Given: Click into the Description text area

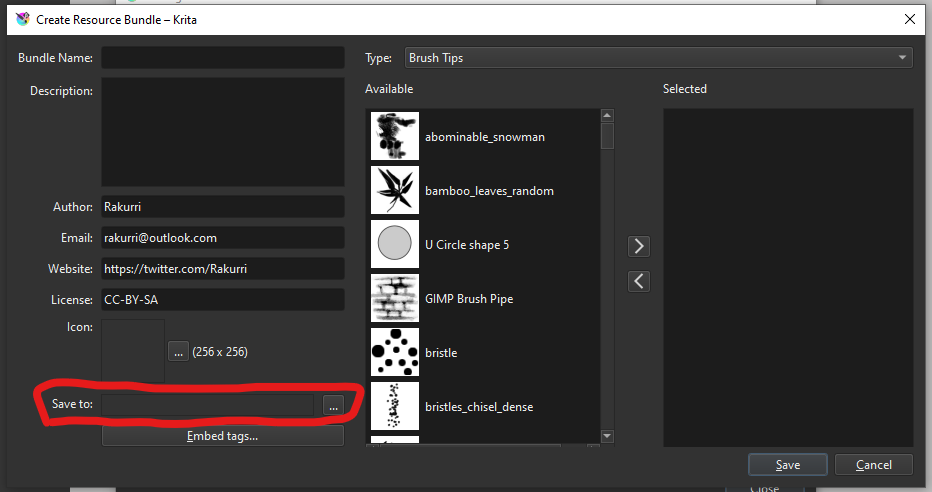Looking at the screenshot, I should pyautogui.click(x=222, y=132).
